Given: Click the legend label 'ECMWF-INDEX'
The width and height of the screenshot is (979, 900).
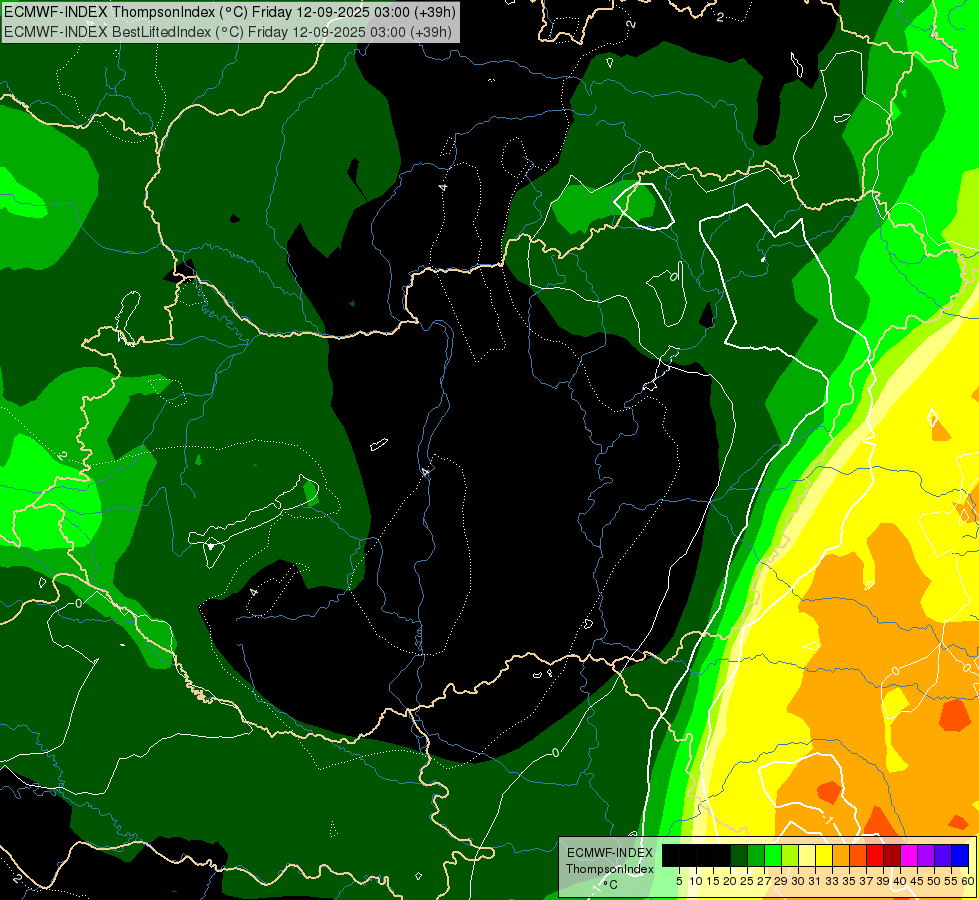Looking at the screenshot, I should pos(610,853).
